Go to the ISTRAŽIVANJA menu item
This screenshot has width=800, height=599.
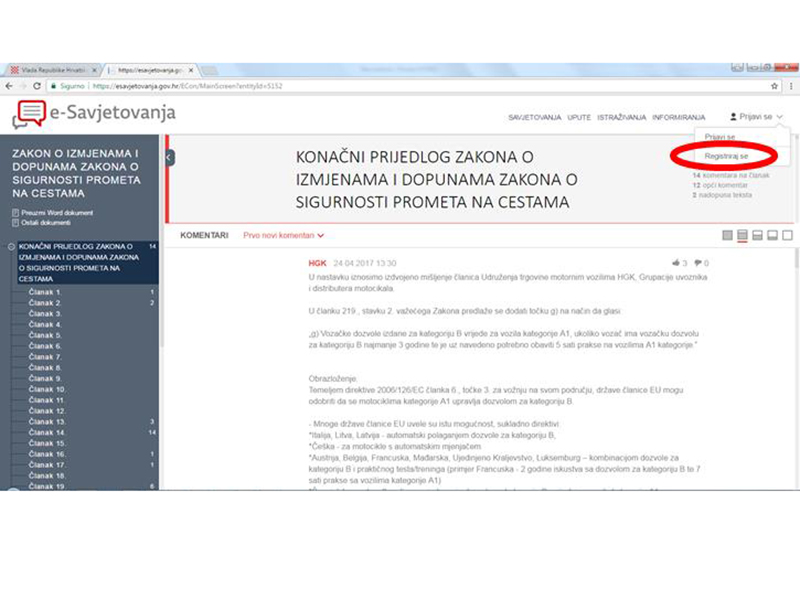coord(621,118)
